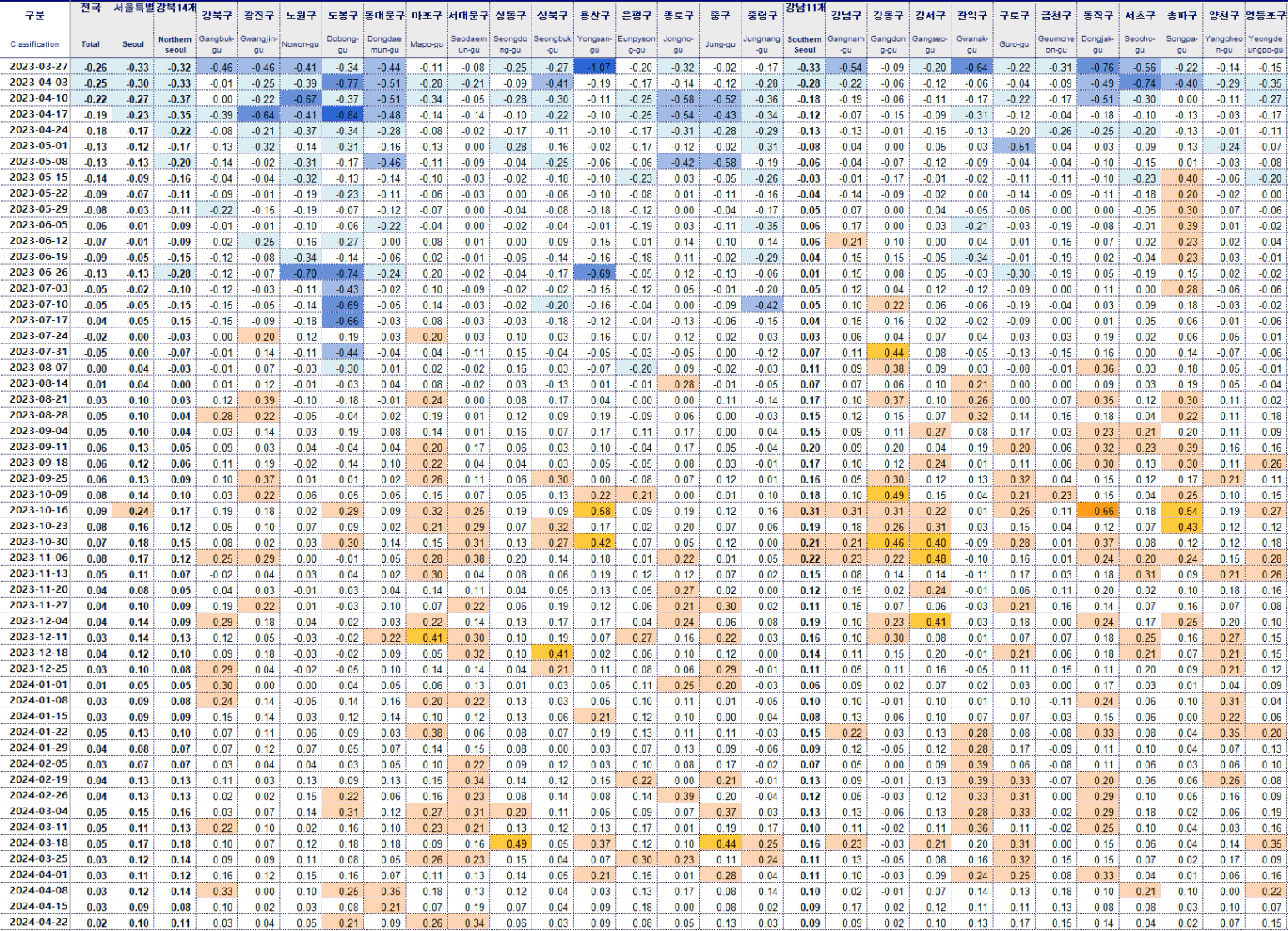
Task: Click the -0.84 Dobong-gu cell for 2023-04-17
Action: point(342,115)
